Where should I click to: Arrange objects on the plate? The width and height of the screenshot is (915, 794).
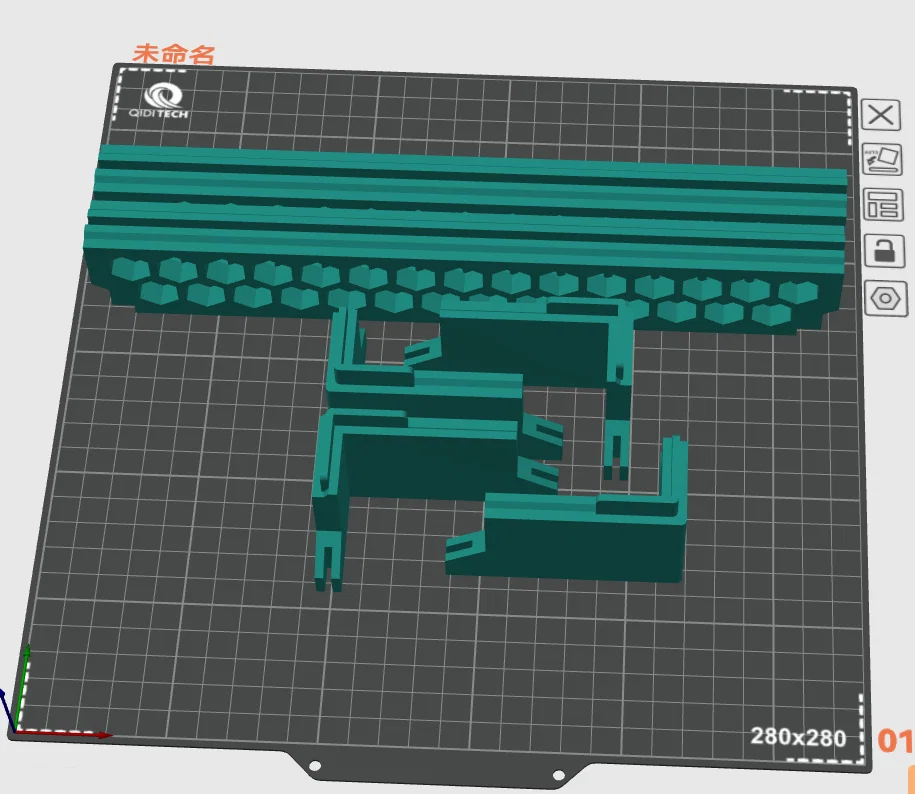[883, 205]
